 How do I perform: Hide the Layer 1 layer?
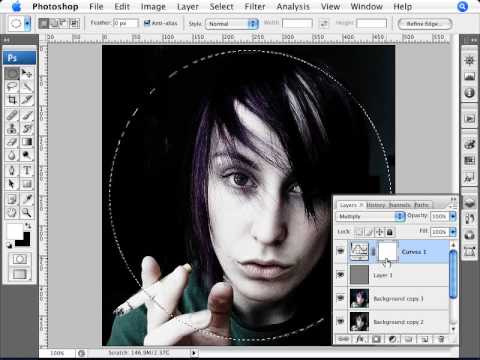(340, 275)
